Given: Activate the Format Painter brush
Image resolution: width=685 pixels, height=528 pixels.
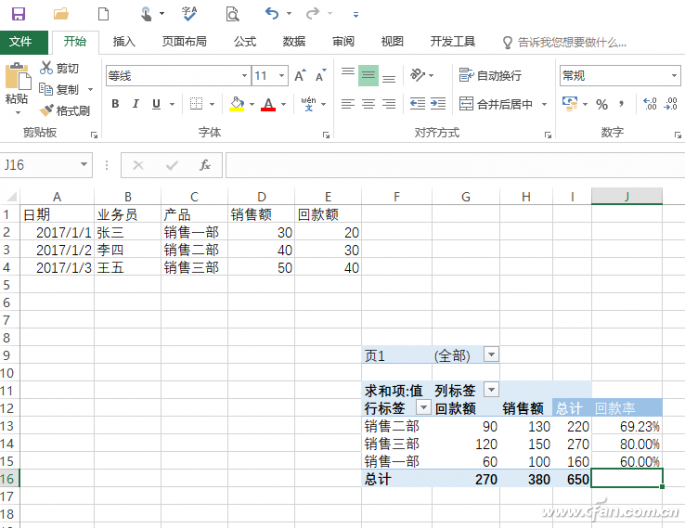Looking at the screenshot, I should (46, 110).
